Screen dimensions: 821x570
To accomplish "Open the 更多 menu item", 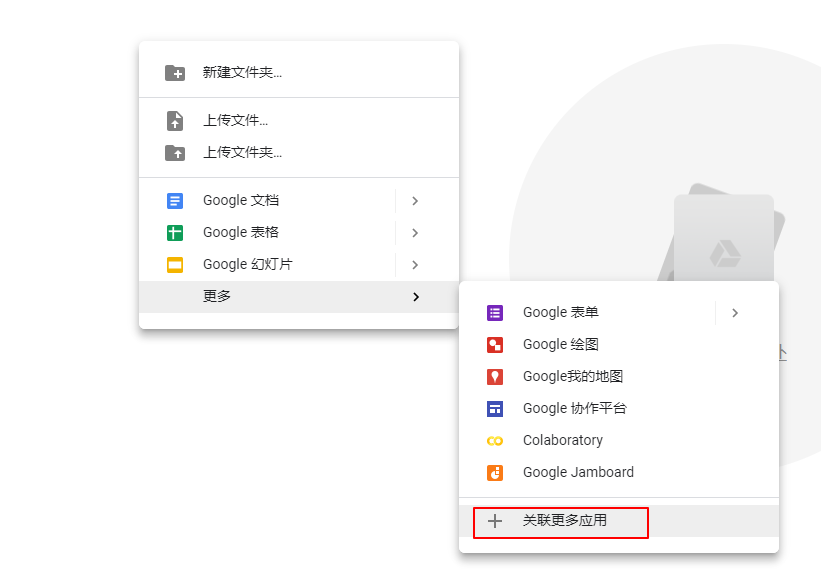I will [299, 297].
